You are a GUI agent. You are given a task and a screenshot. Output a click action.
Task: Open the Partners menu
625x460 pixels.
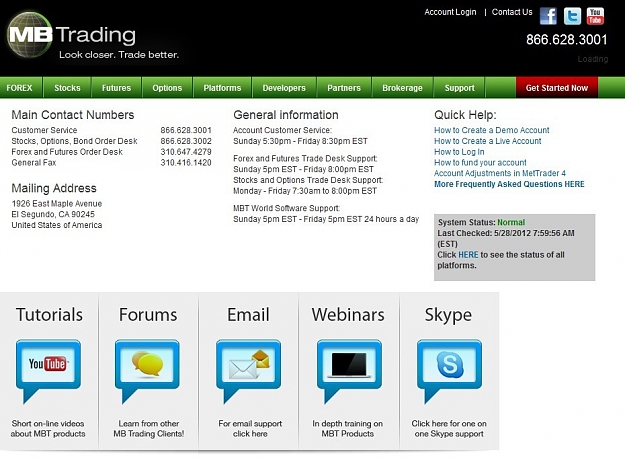coord(344,88)
